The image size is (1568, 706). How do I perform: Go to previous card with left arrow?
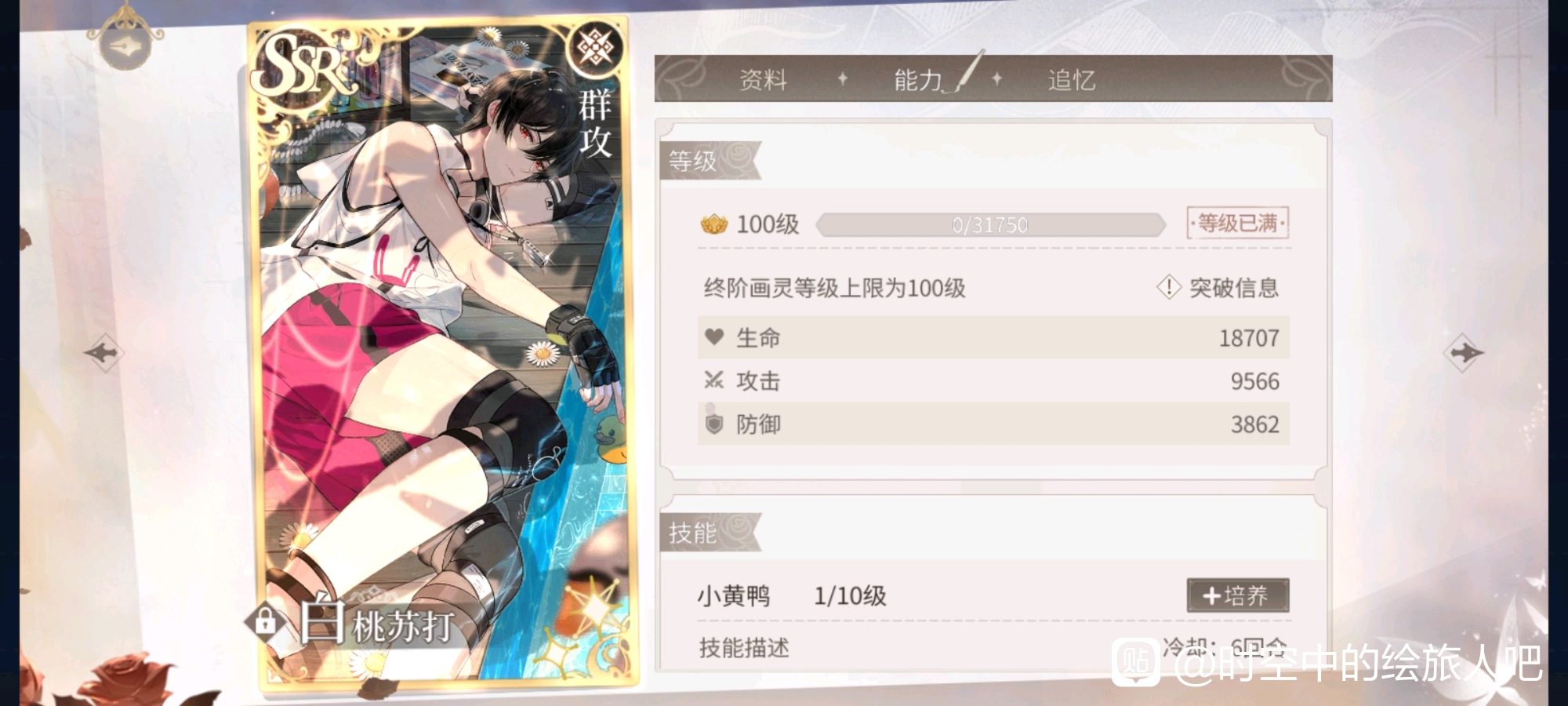(x=103, y=353)
